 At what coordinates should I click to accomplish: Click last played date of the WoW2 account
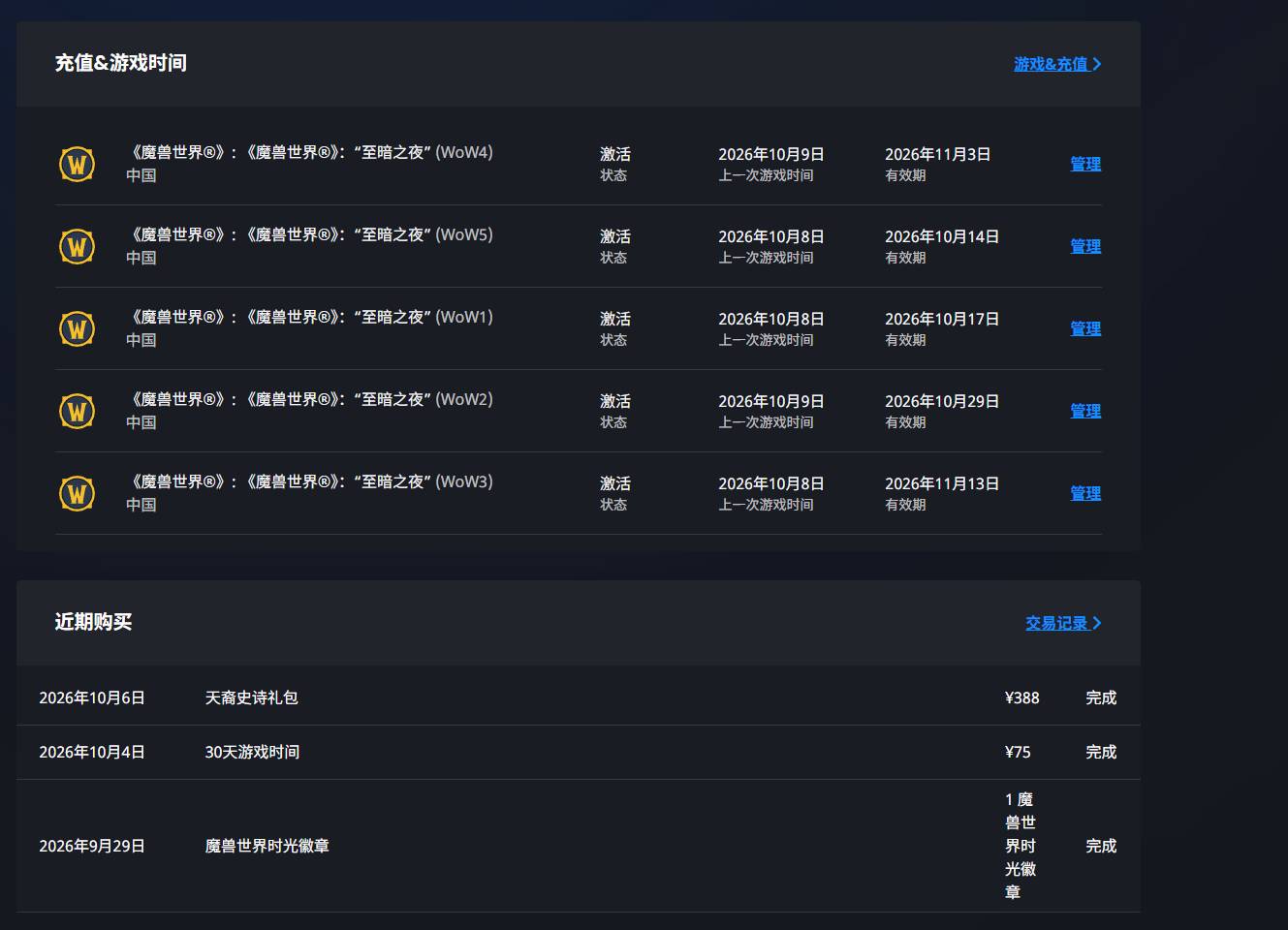point(771,401)
